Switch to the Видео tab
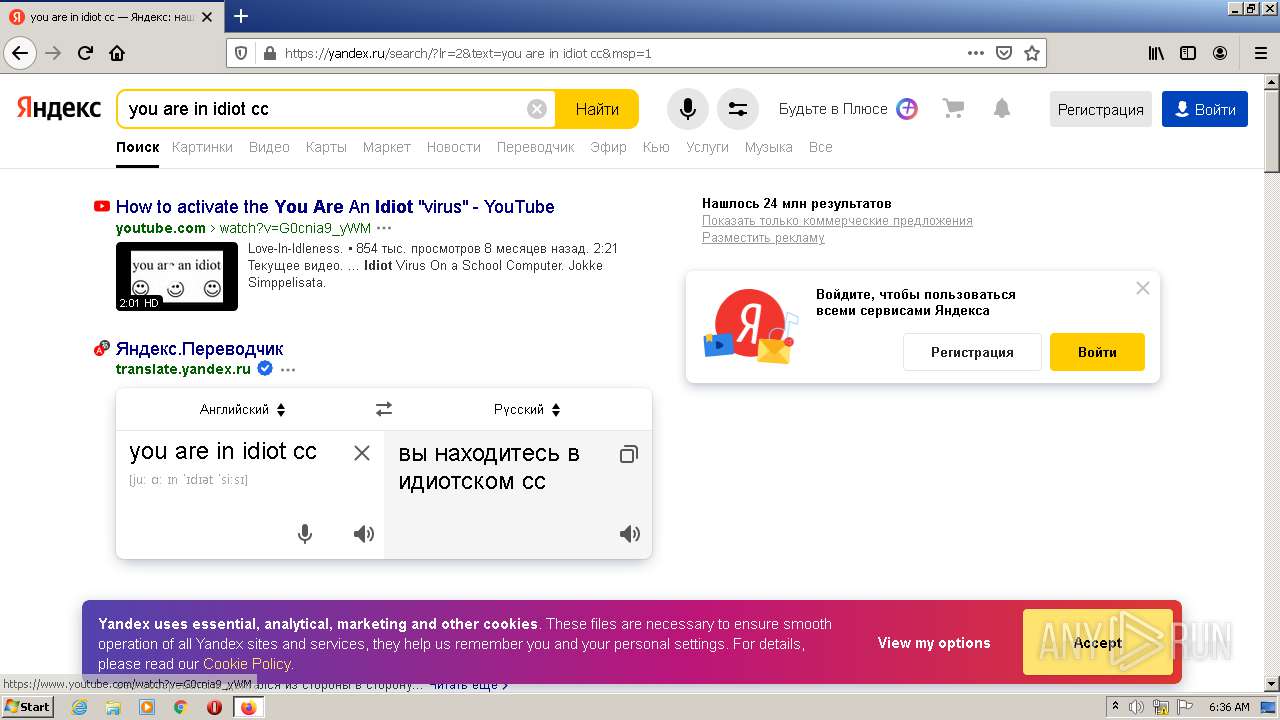Image resolution: width=1280 pixels, height=720 pixels. pos(269,147)
